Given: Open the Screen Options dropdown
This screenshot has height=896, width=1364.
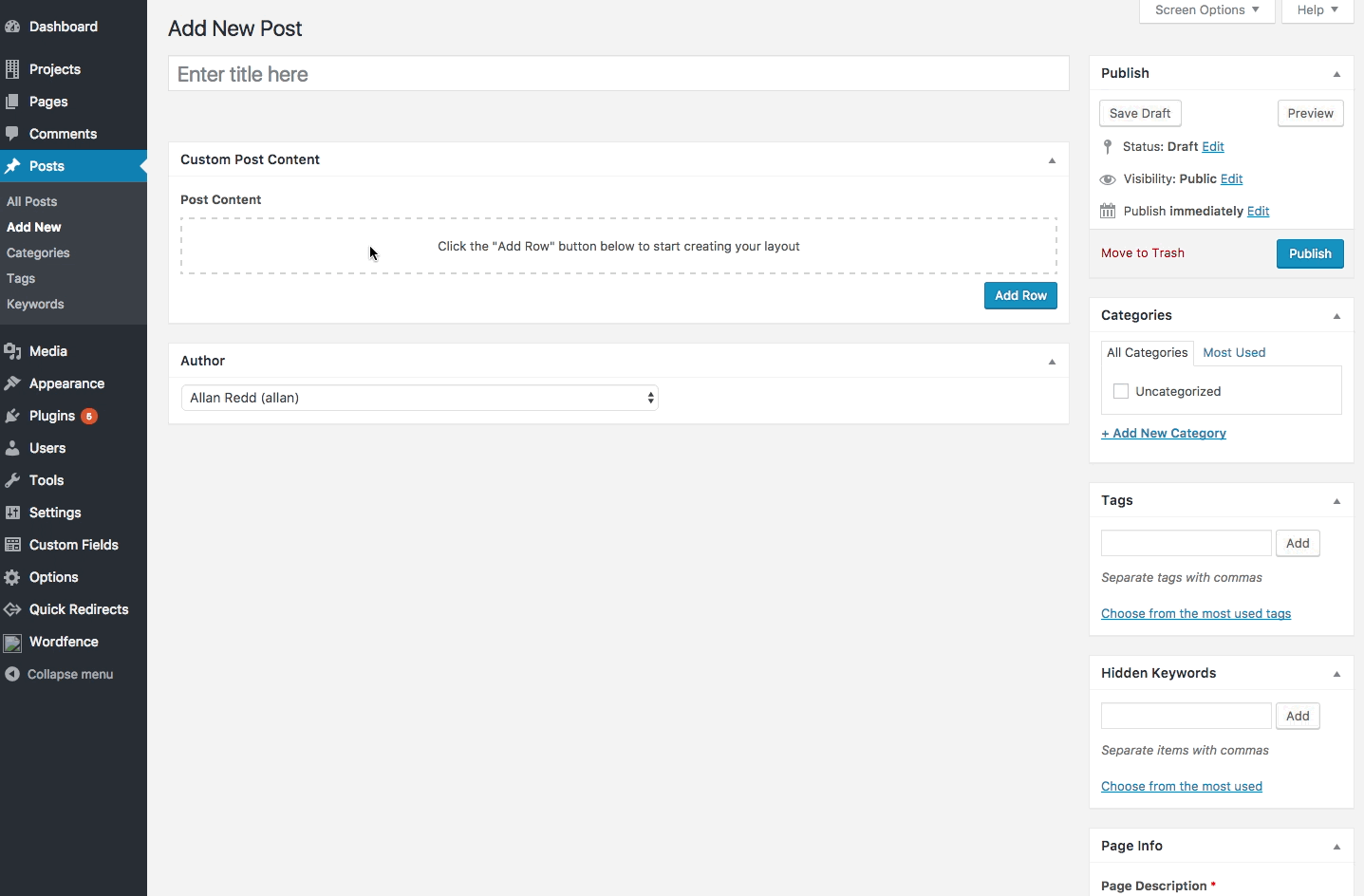Looking at the screenshot, I should click(1206, 10).
